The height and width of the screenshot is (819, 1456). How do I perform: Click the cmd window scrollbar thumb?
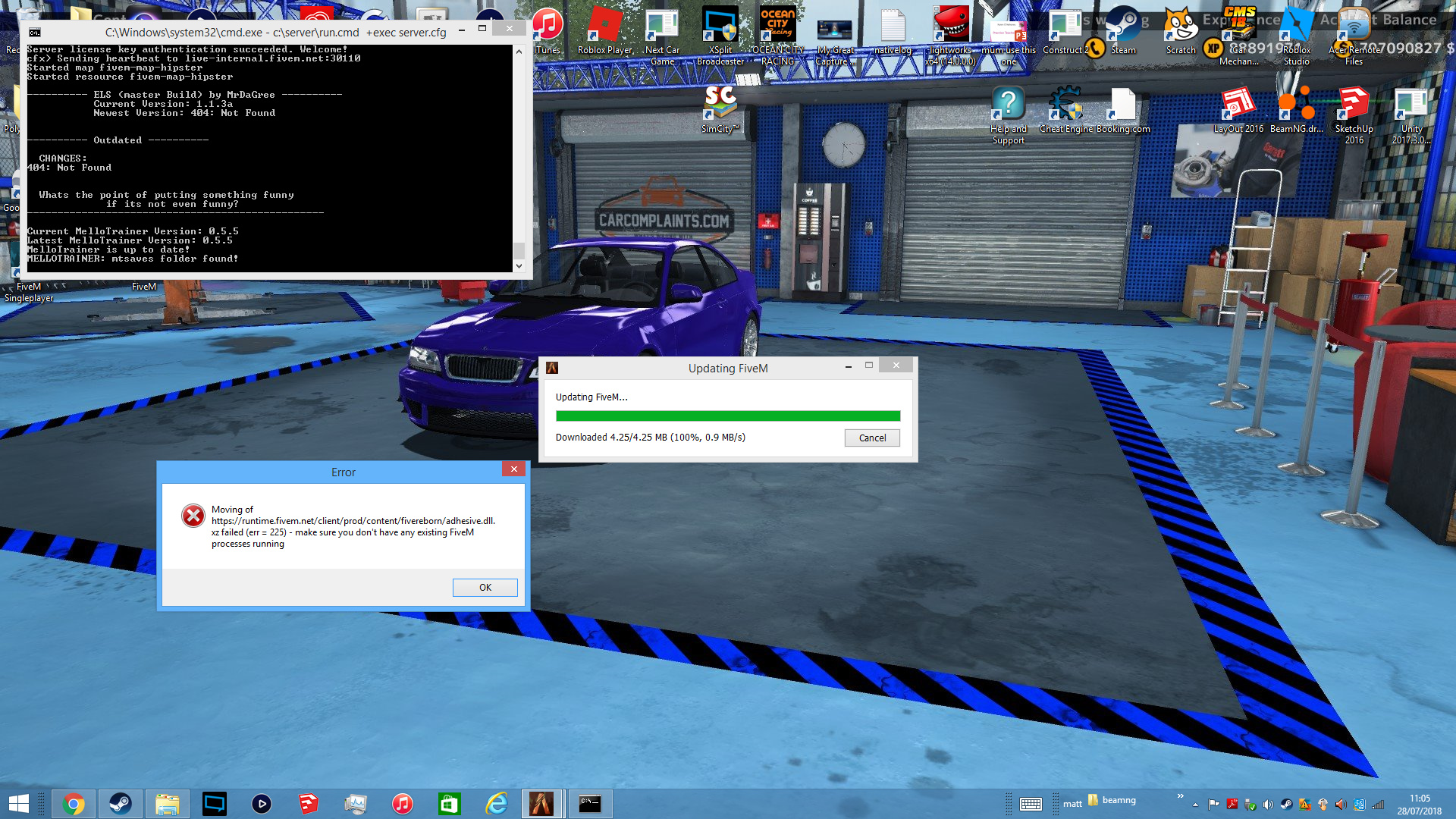pyautogui.click(x=519, y=250)
